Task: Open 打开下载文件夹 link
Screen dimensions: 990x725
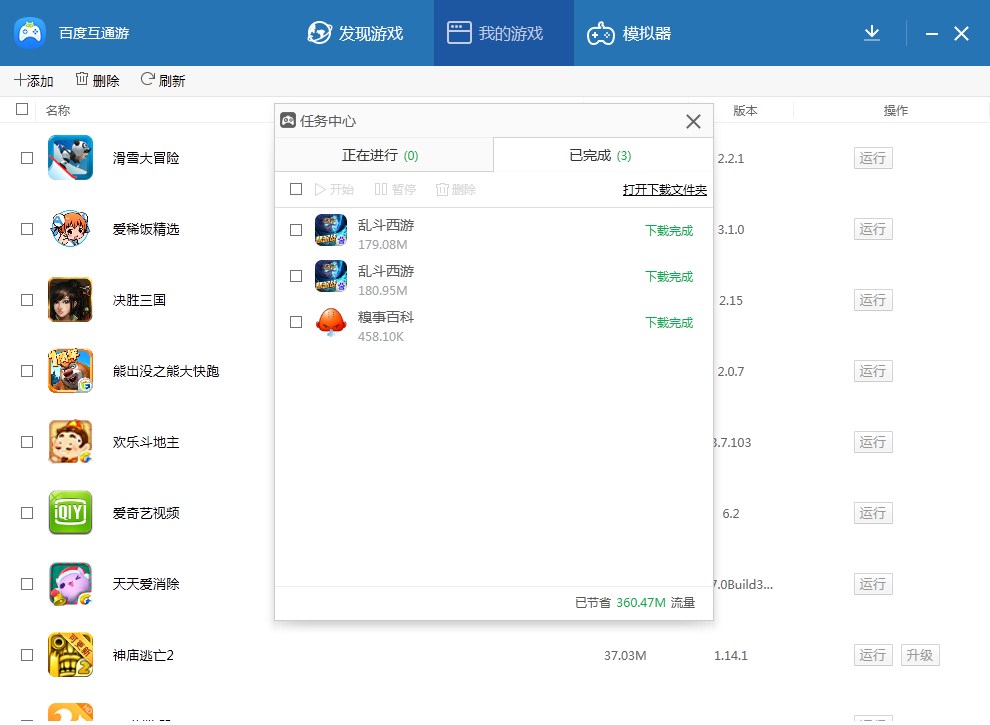Action: [664, 189]
